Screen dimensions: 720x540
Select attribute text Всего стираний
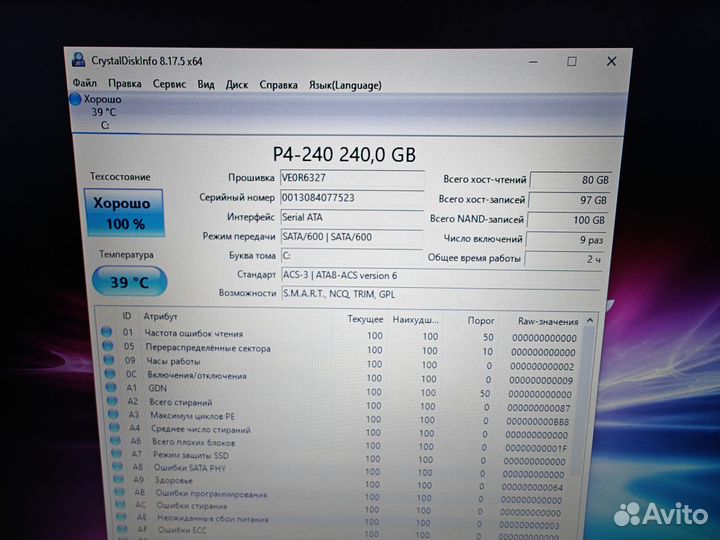coord(181,402)
